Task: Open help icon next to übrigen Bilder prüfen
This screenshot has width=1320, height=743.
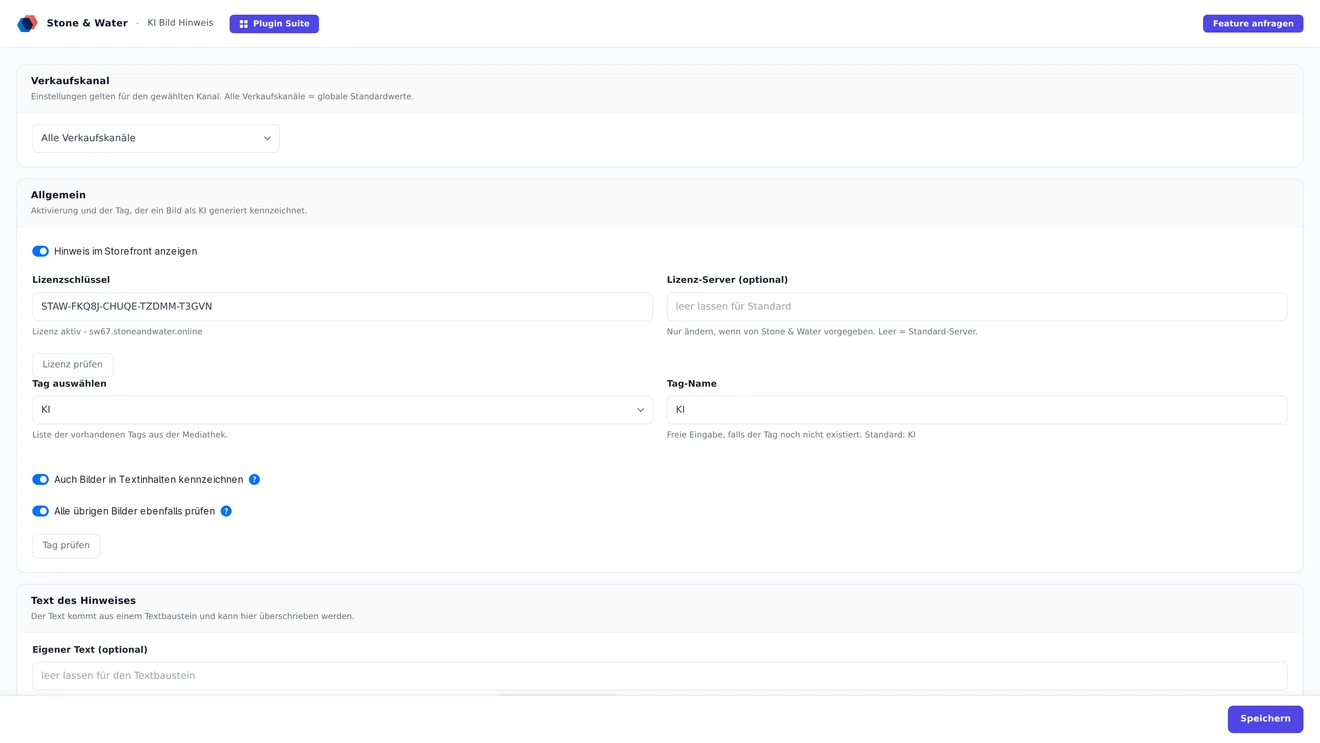Action: click(226, 511)
